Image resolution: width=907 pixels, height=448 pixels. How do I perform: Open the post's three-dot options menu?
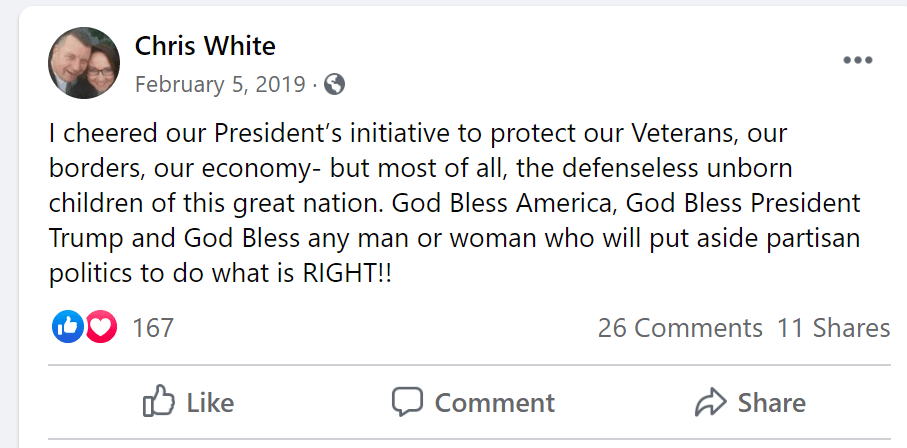(x=857, y=60)
